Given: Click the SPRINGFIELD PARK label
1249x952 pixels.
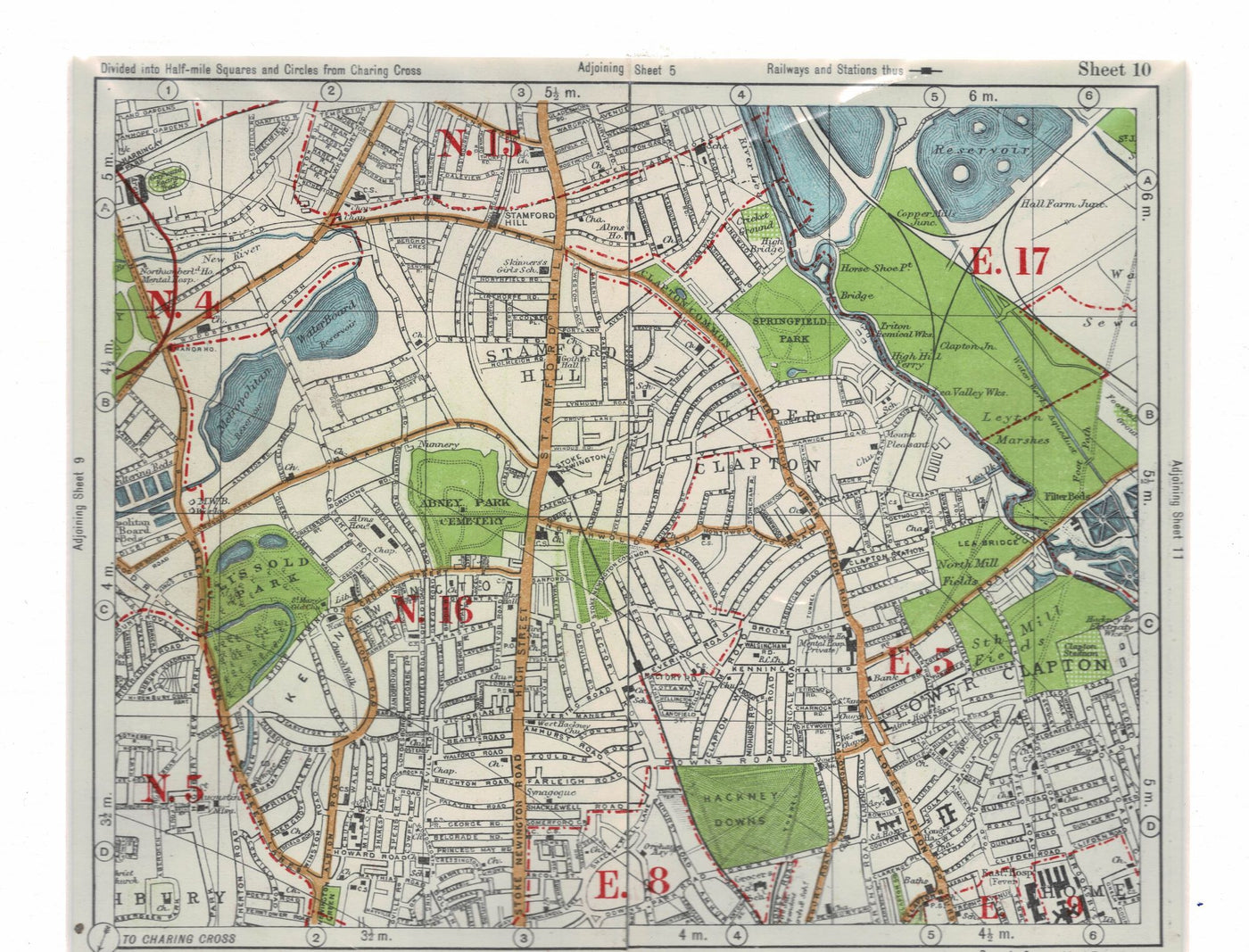Looking at the screenshot, I should (x=790, y=329).
